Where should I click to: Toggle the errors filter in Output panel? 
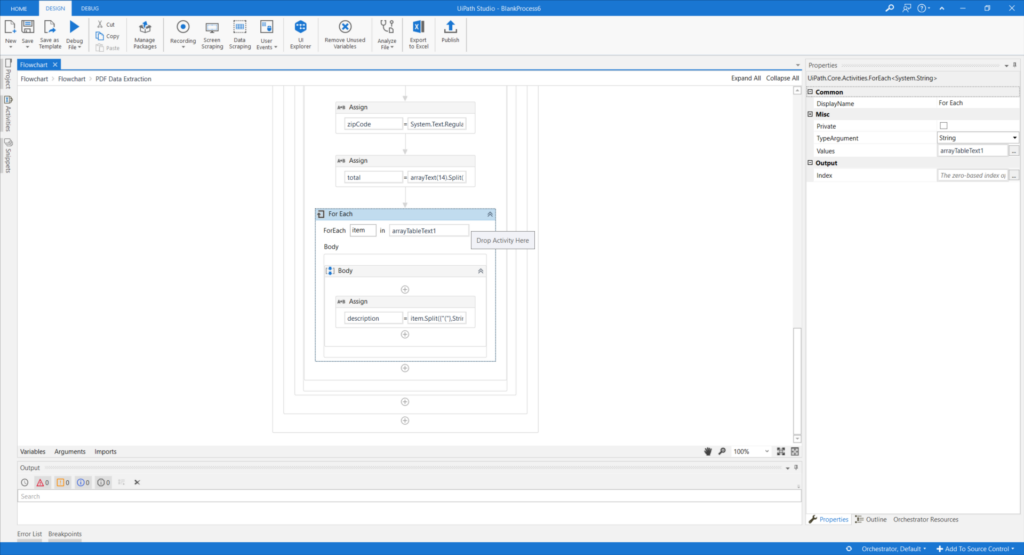(42, 483)
